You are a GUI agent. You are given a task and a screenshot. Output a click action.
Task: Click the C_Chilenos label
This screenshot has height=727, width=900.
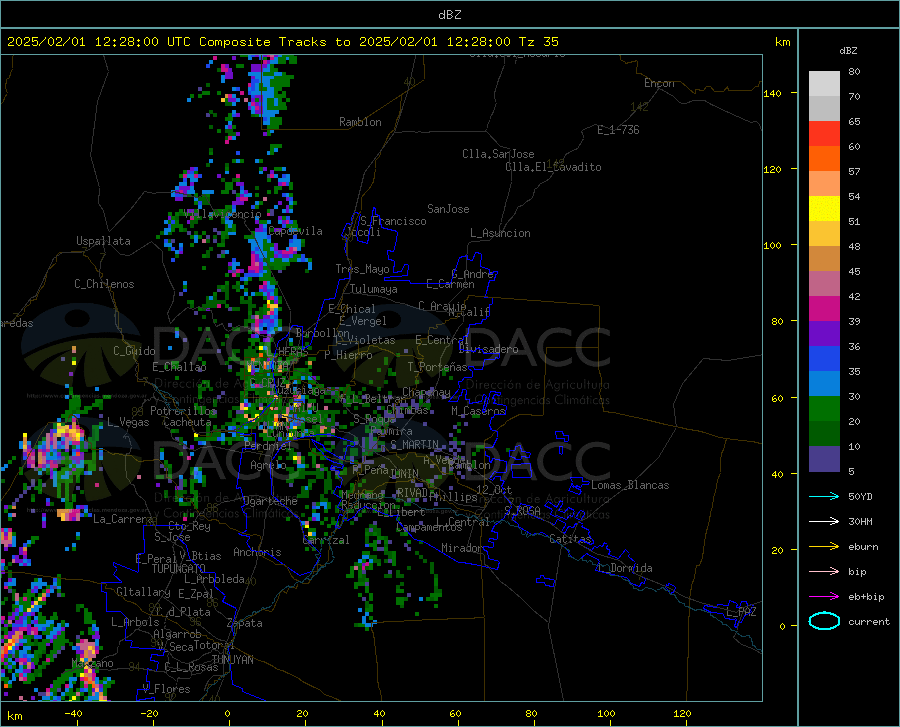pos(104,284)
